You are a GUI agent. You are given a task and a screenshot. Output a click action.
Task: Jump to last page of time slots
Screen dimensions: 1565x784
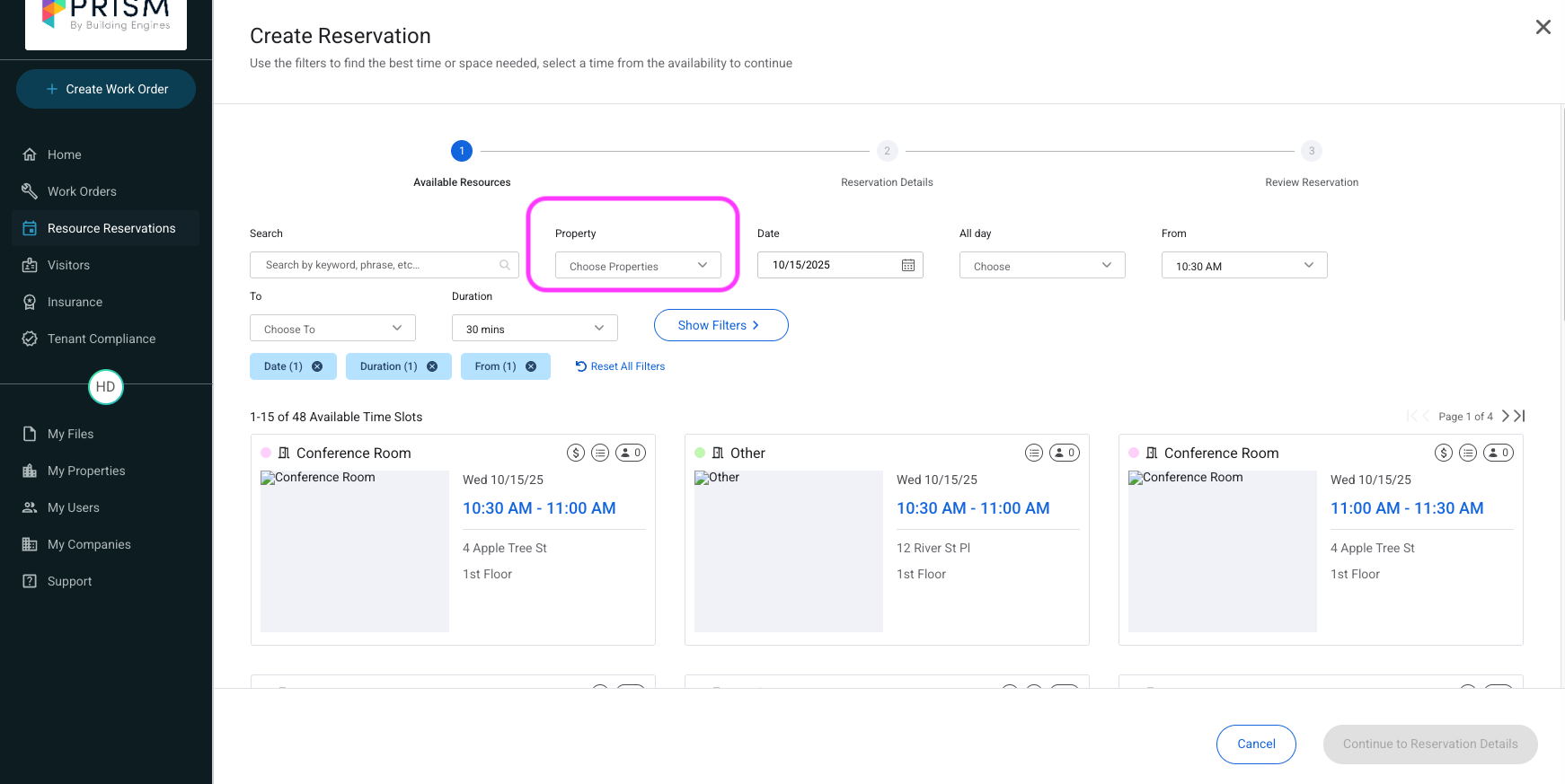pyautogui.click(x=1520, y=416)
